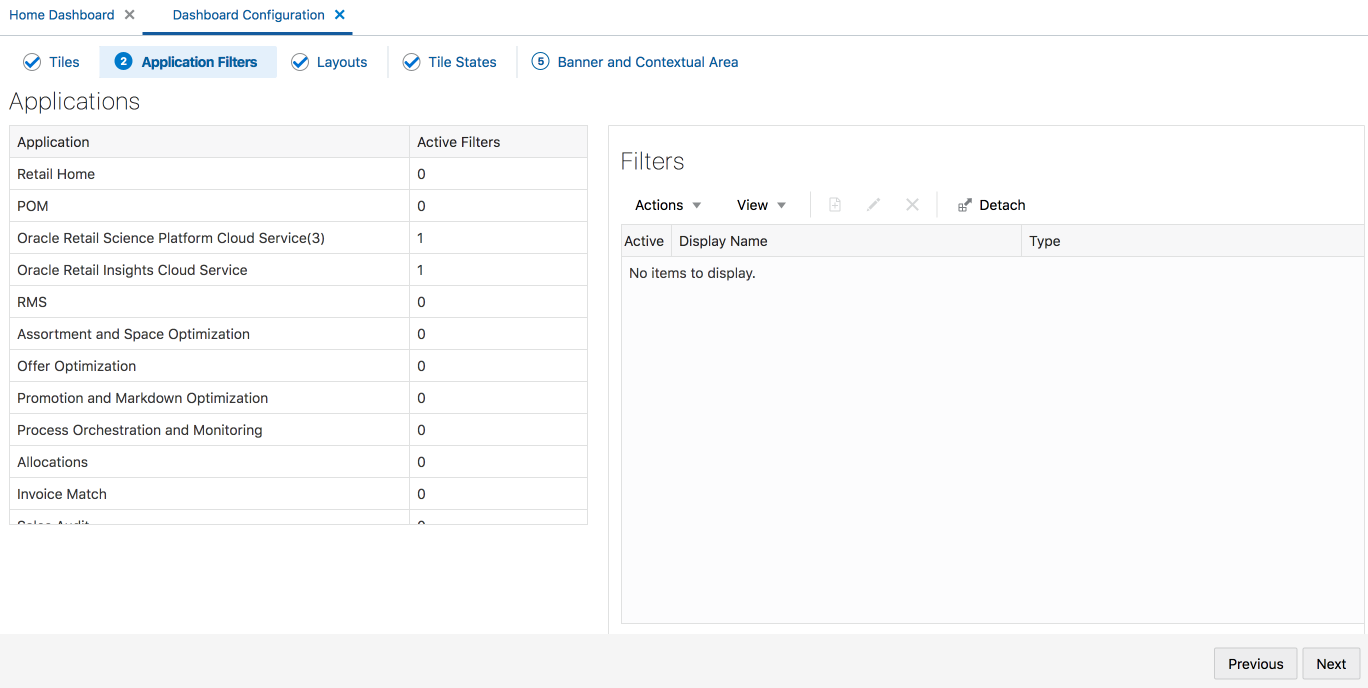Click the step 5 circle icon
The width and height of the screenshot is (1368, 688).
[x=540, y=62]
